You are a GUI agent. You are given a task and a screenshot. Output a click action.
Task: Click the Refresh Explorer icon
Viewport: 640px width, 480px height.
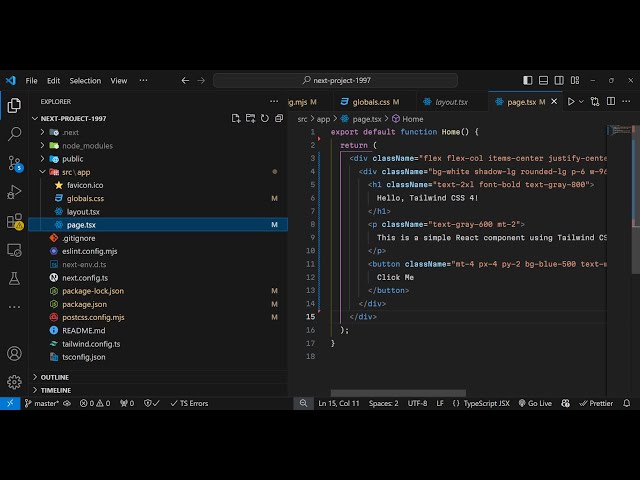(263, 118)
